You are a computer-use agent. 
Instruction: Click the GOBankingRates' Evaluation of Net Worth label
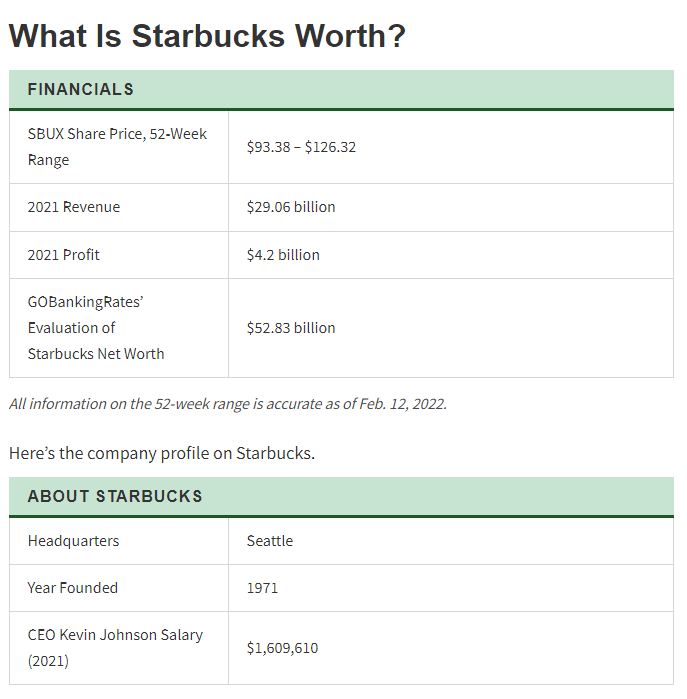tap(95, 327)
